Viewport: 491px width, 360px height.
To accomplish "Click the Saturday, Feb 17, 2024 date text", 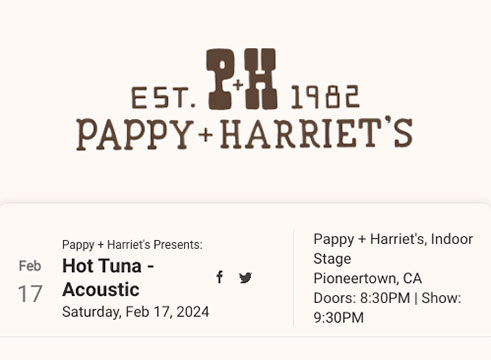I will point(135,312).
